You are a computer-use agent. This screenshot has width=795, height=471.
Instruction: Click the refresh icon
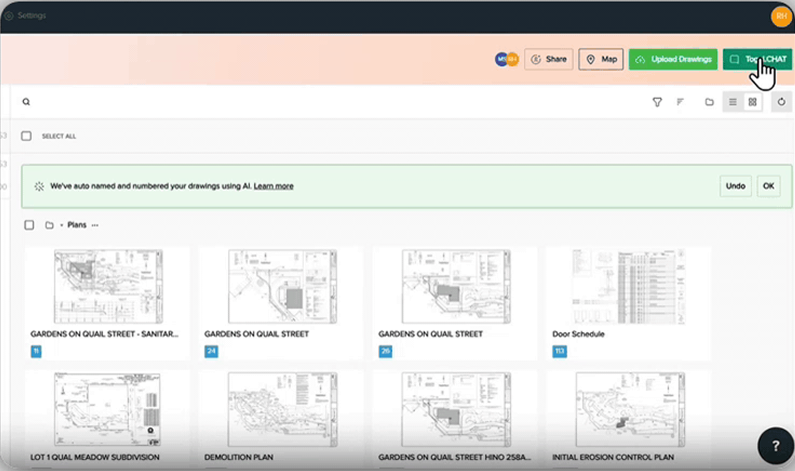coord(781,102)
